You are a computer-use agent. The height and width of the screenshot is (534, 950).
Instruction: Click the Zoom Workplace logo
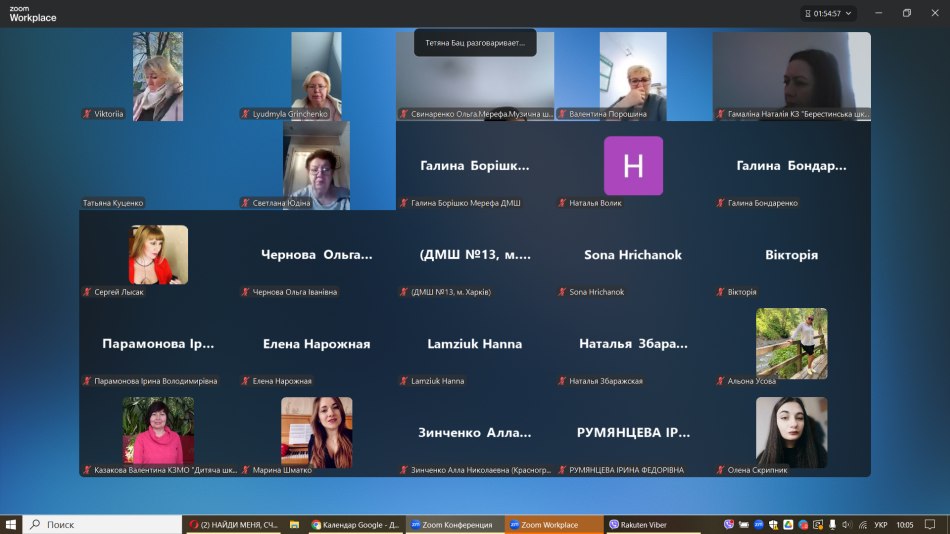(32, 13)
